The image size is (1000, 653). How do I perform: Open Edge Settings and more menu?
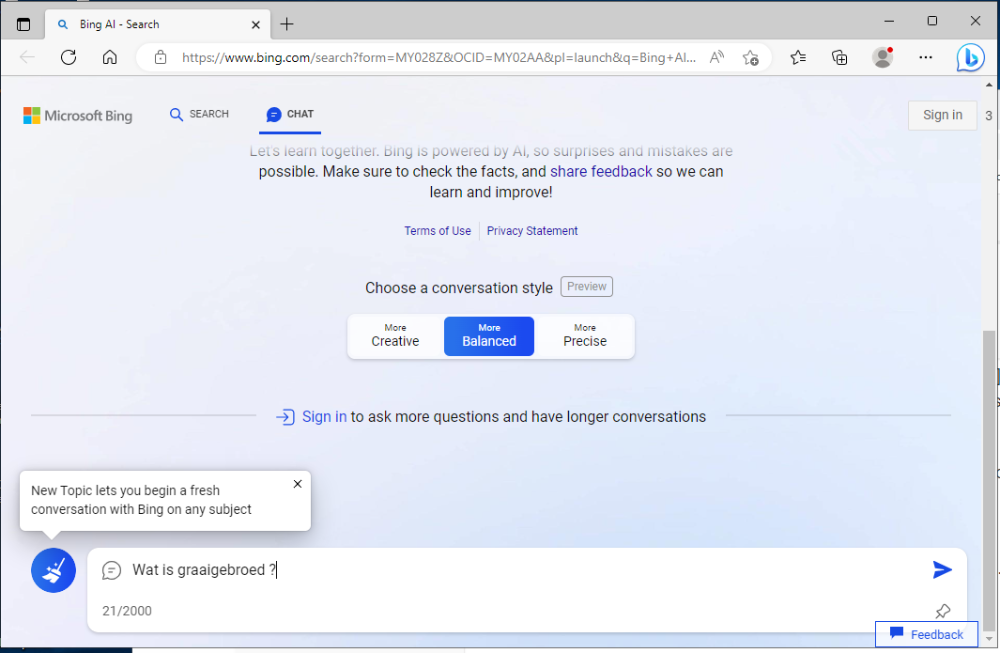coord(926,58)
